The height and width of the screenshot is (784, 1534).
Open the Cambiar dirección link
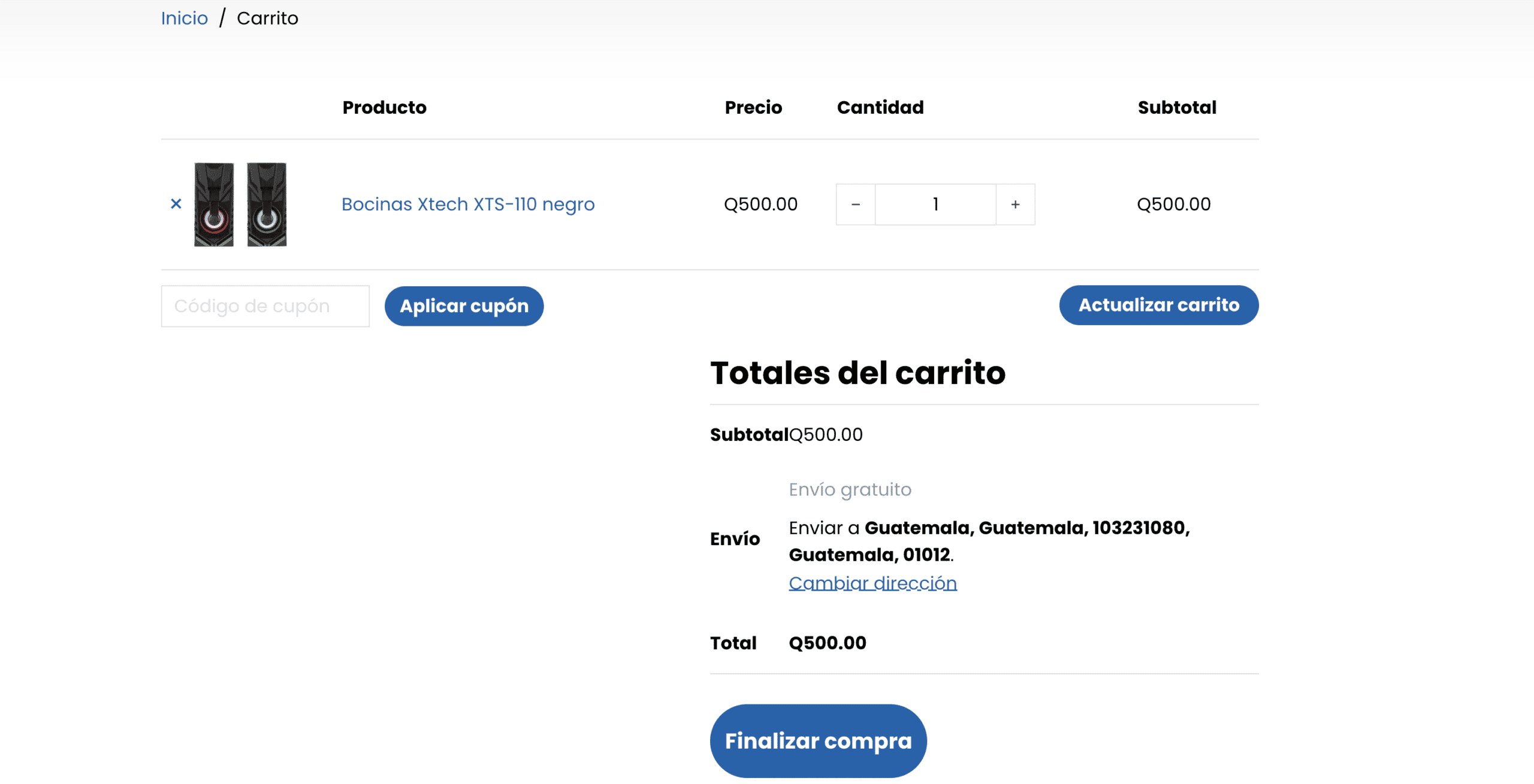click(x=872, y=583)
